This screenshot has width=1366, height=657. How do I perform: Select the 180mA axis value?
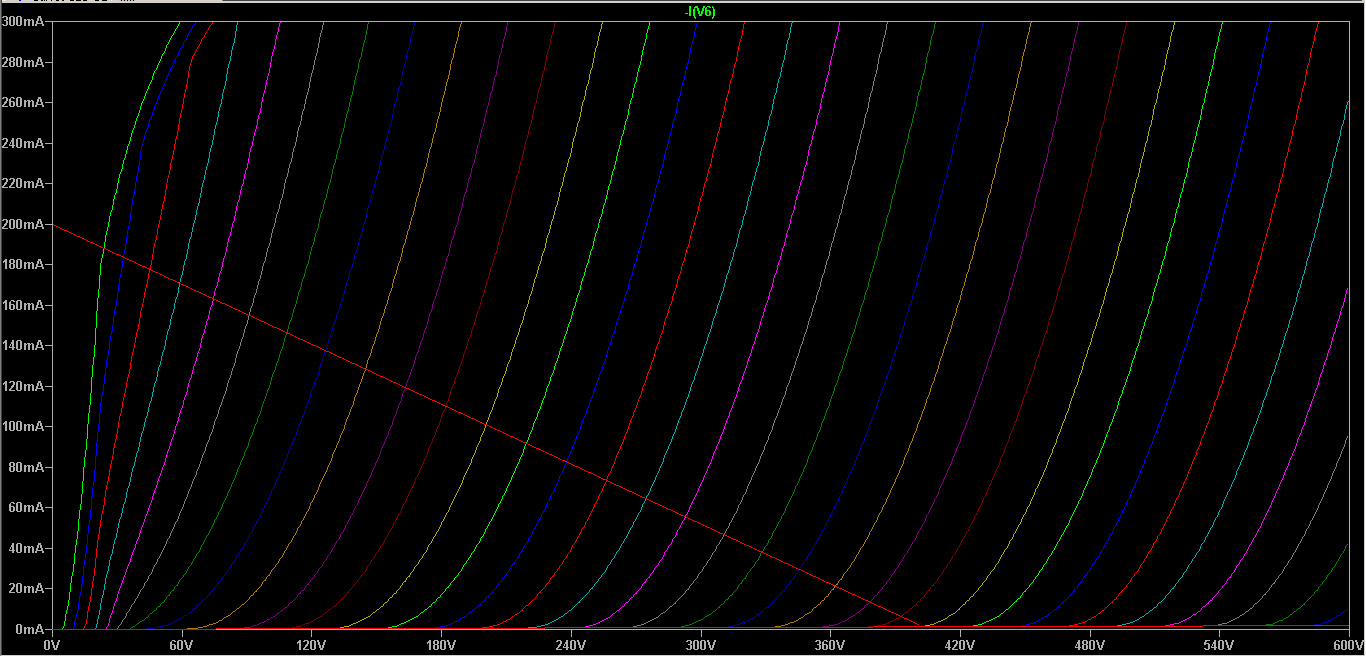pyautogui.click(x=22, y=264)
